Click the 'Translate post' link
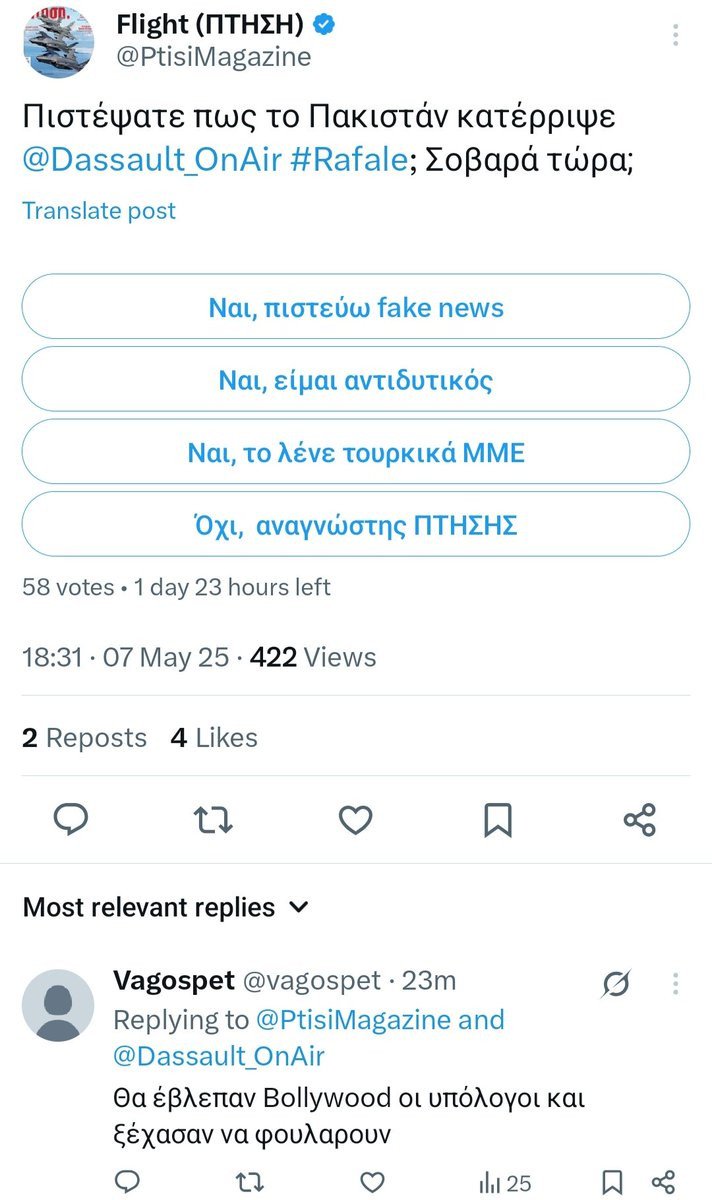The image size is (712, 1200). point(99,211)
